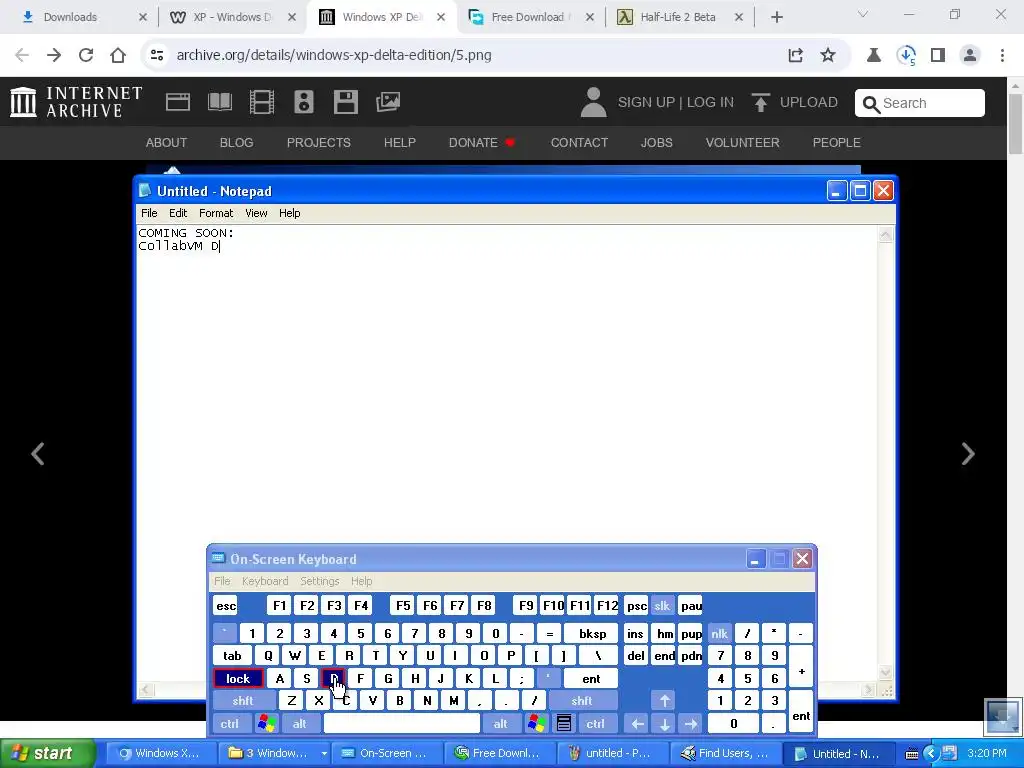
Task: Click the On-Screen Keyboard bksp key
Action: (x=592, y=633)
